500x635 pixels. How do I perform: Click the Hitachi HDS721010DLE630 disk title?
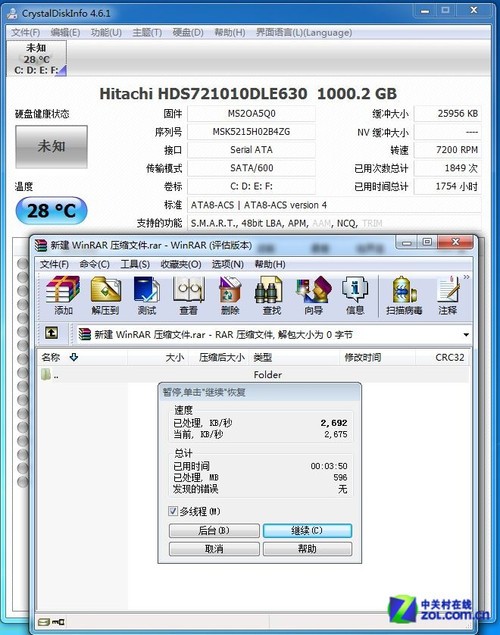click(x=248, y=94)
